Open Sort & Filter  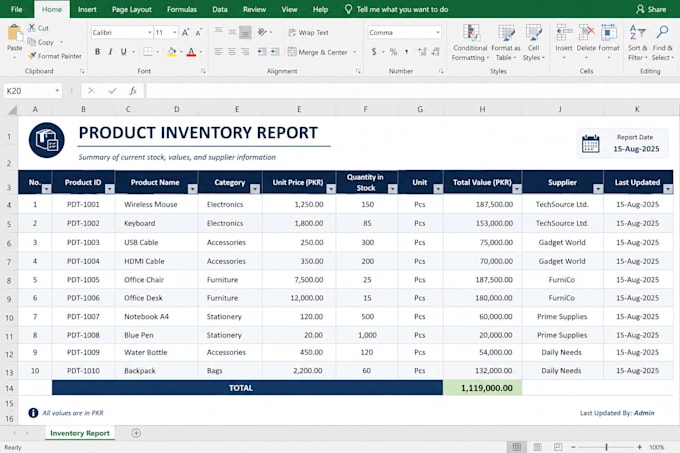pyautogui.click(x=638, y=42)
